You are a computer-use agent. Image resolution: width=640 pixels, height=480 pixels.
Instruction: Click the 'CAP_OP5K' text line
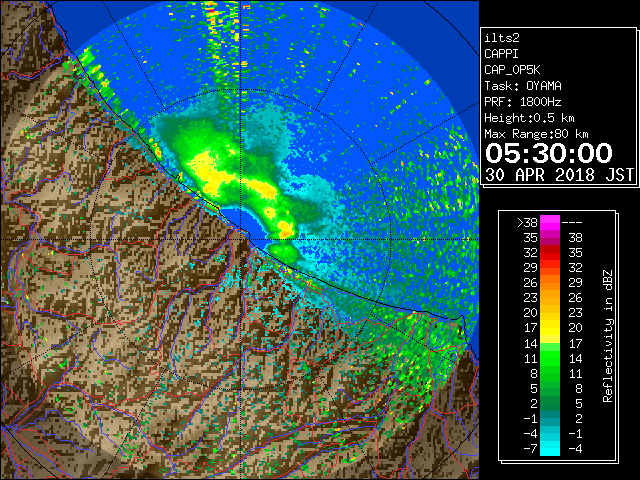point(512,70)
